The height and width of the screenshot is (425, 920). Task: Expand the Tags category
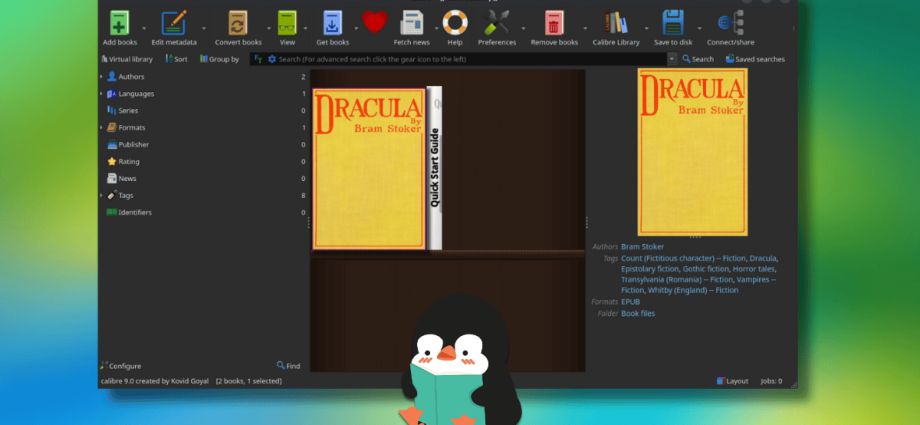pos(102,195)
